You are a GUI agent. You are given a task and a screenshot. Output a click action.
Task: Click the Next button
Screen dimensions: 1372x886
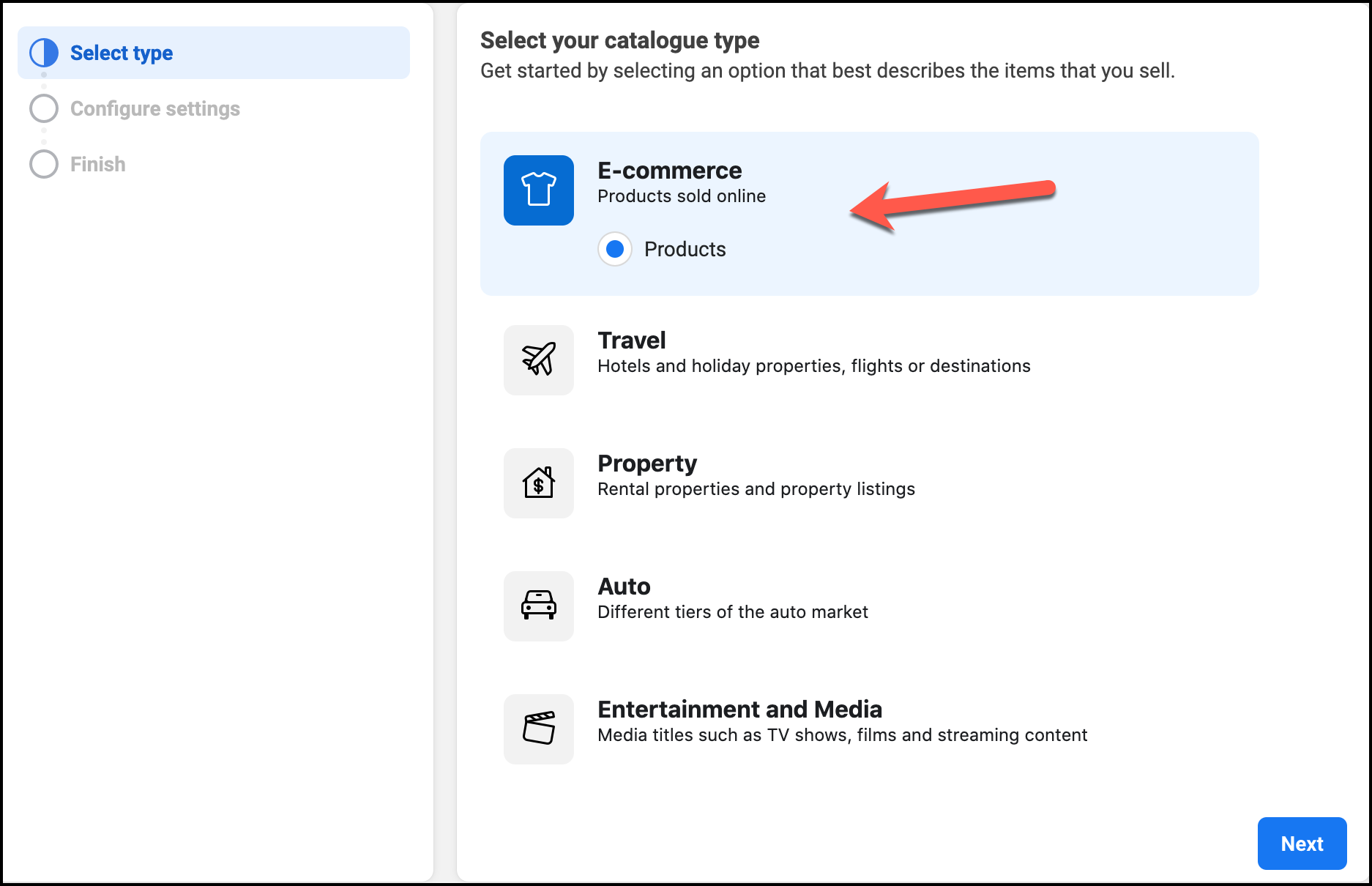[x=1302, y=844]
